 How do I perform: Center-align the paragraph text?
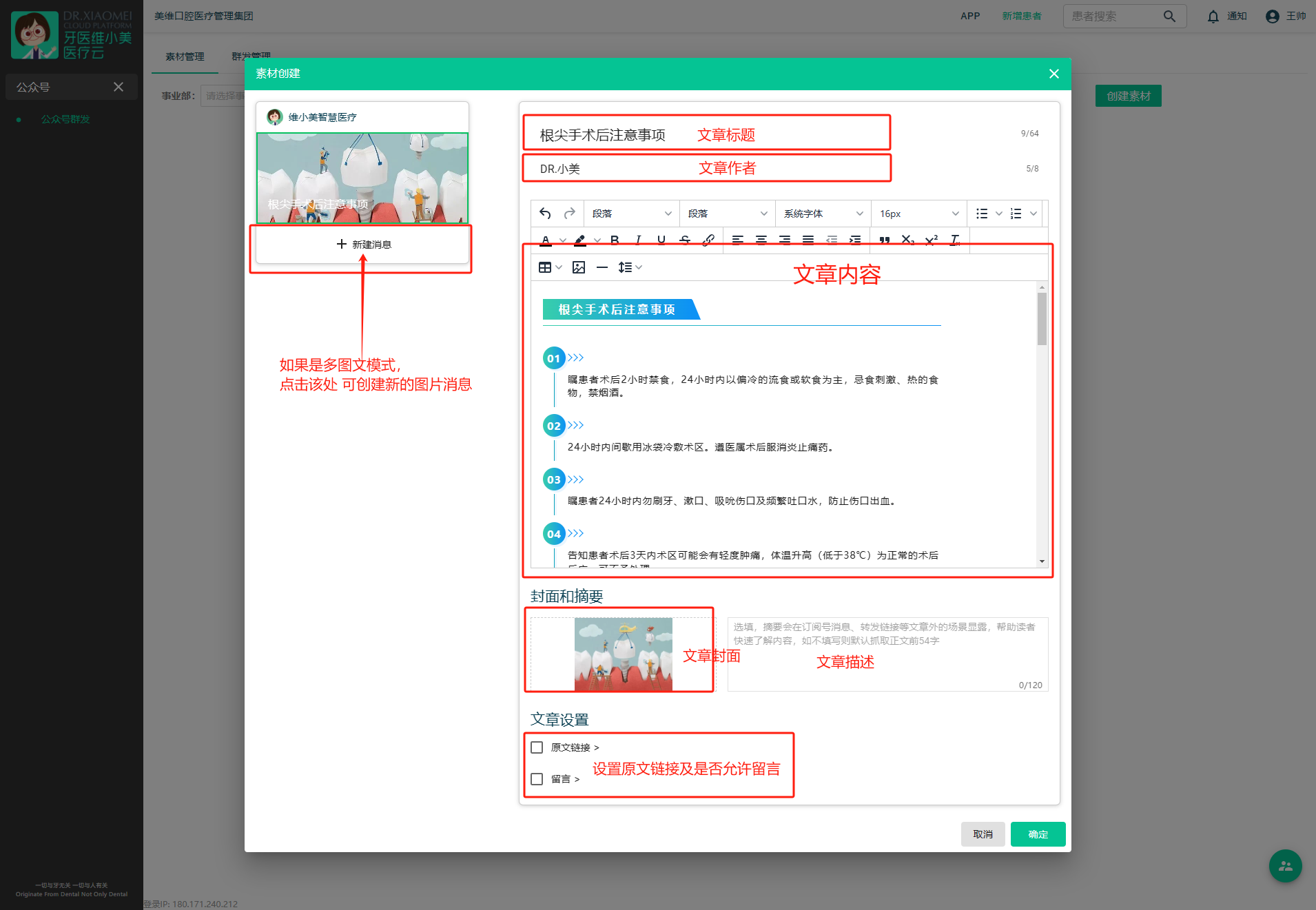pos(761,240)
